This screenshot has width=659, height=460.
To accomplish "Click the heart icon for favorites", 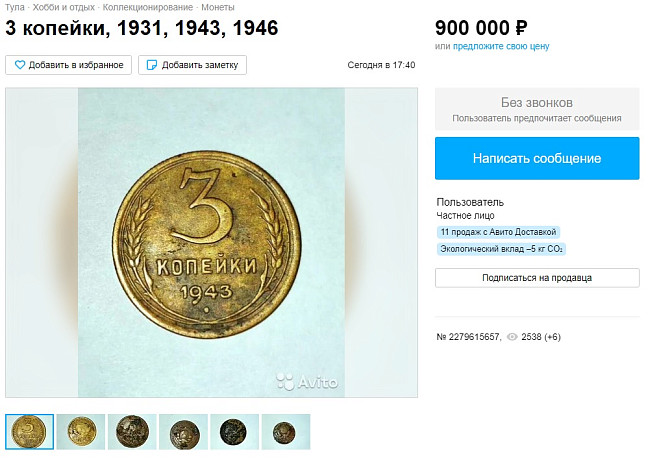I will (20, 65).
